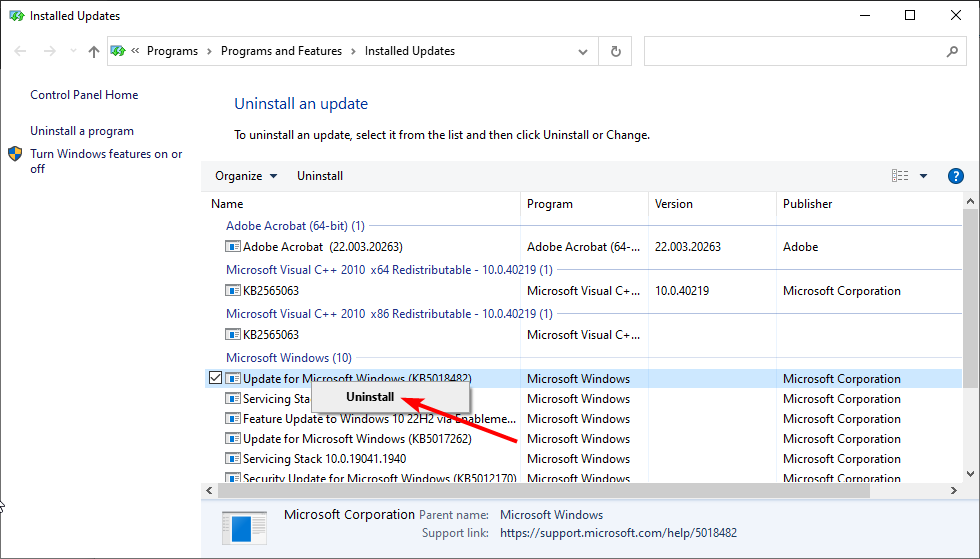This screenshot has height=559, width=980.
Task: Open the support.microsoft.com/help/5018482 link
Action: pyautogui.click(x=618, y=533)
